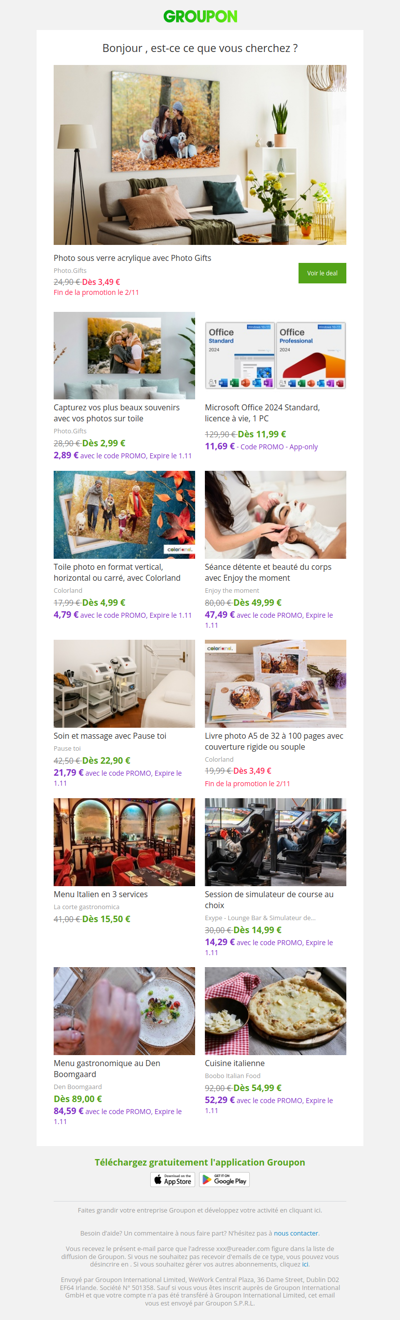Click the Groupon logo at top
The height and width of the screenshot is (1320, 400).
200,16
